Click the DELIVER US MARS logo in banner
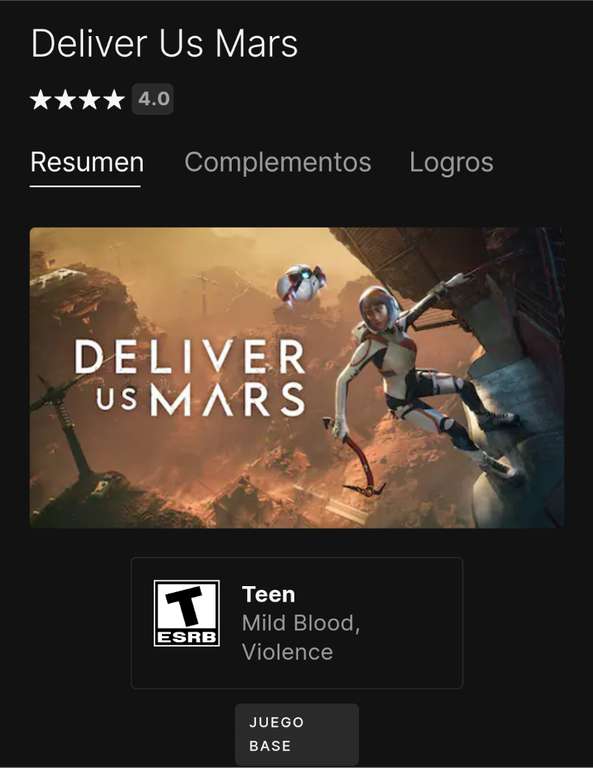The image size is (593, 768). pos(190,378)
